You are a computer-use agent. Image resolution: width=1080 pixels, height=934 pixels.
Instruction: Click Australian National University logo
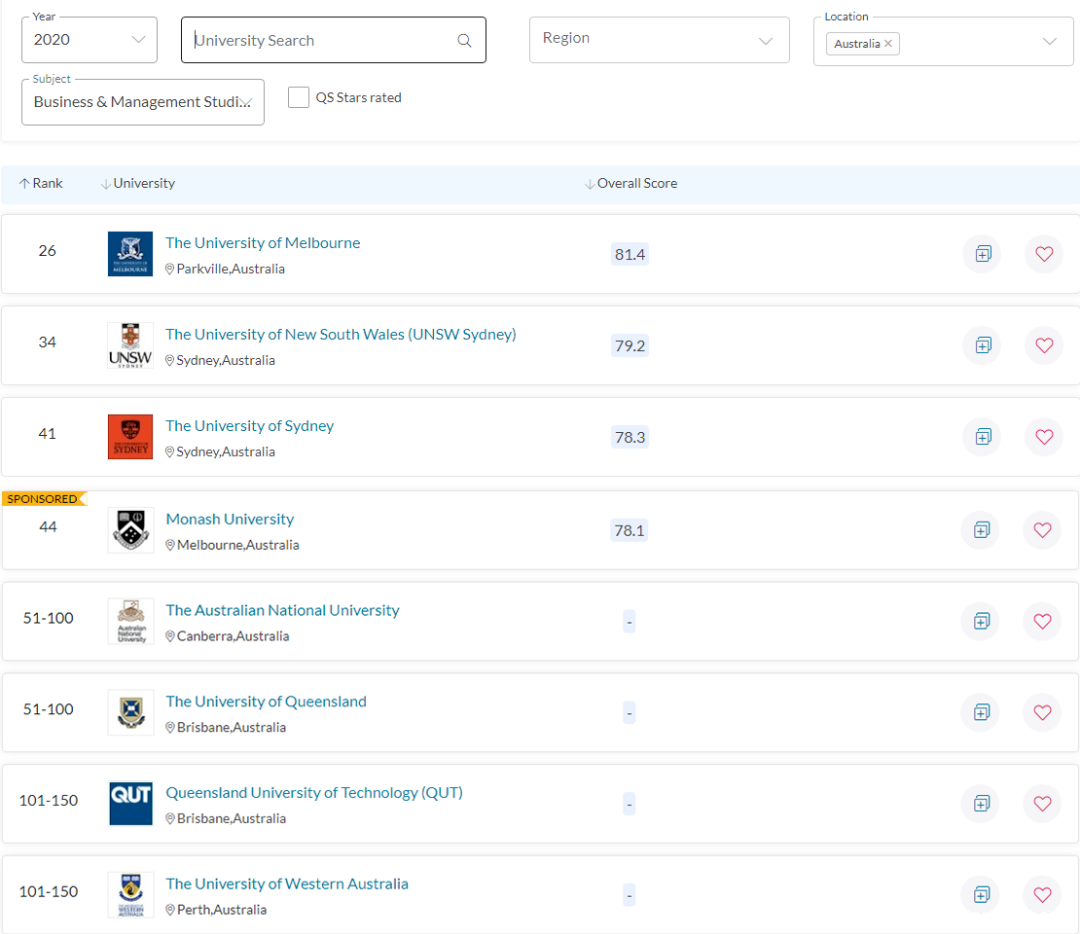point(131,621)
